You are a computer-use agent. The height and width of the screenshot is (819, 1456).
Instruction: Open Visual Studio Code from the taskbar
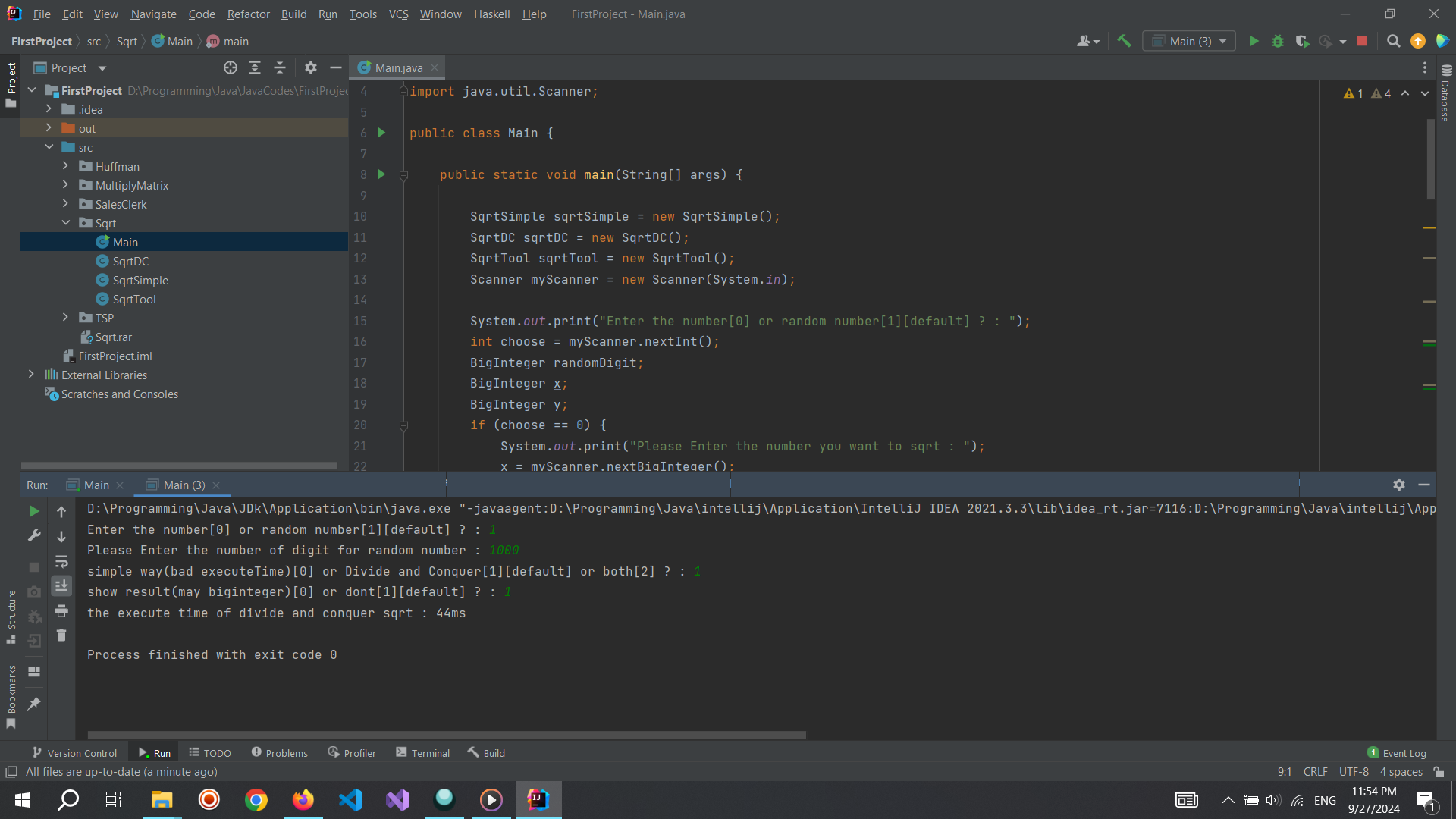tap(350, 800)
